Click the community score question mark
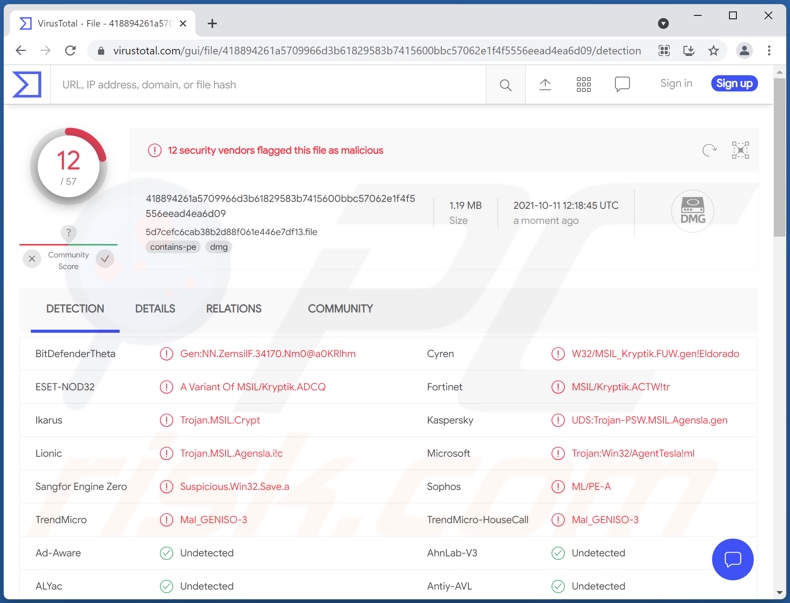 [x=69, y=233]
